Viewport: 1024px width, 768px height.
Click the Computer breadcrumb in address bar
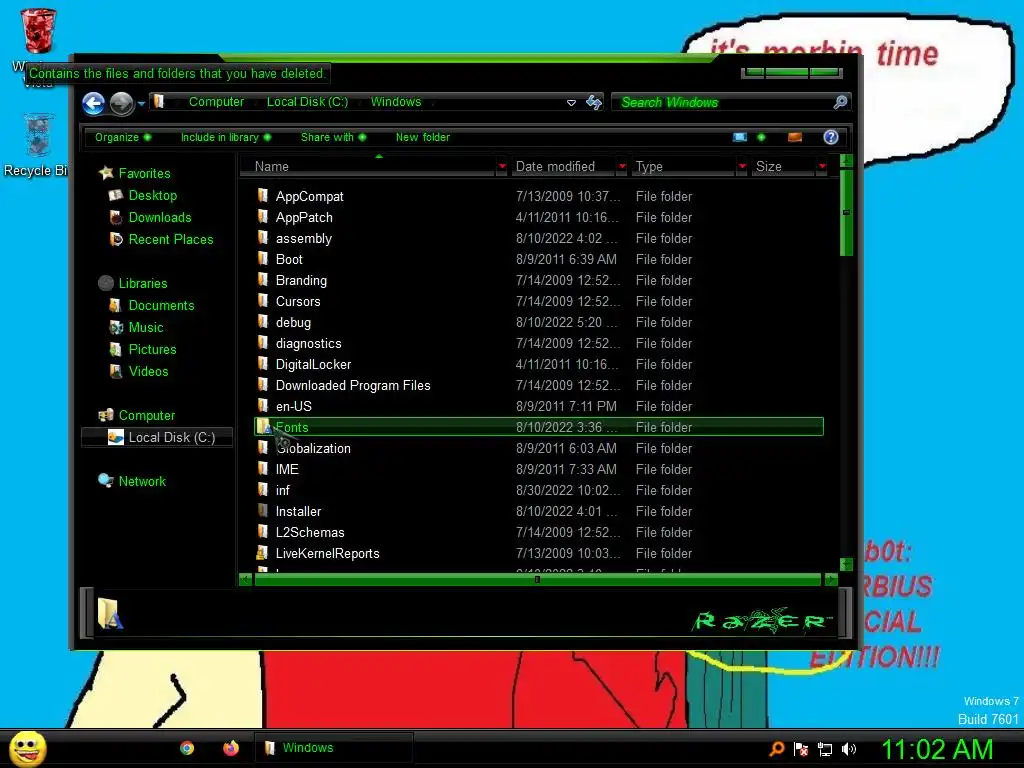216,102
